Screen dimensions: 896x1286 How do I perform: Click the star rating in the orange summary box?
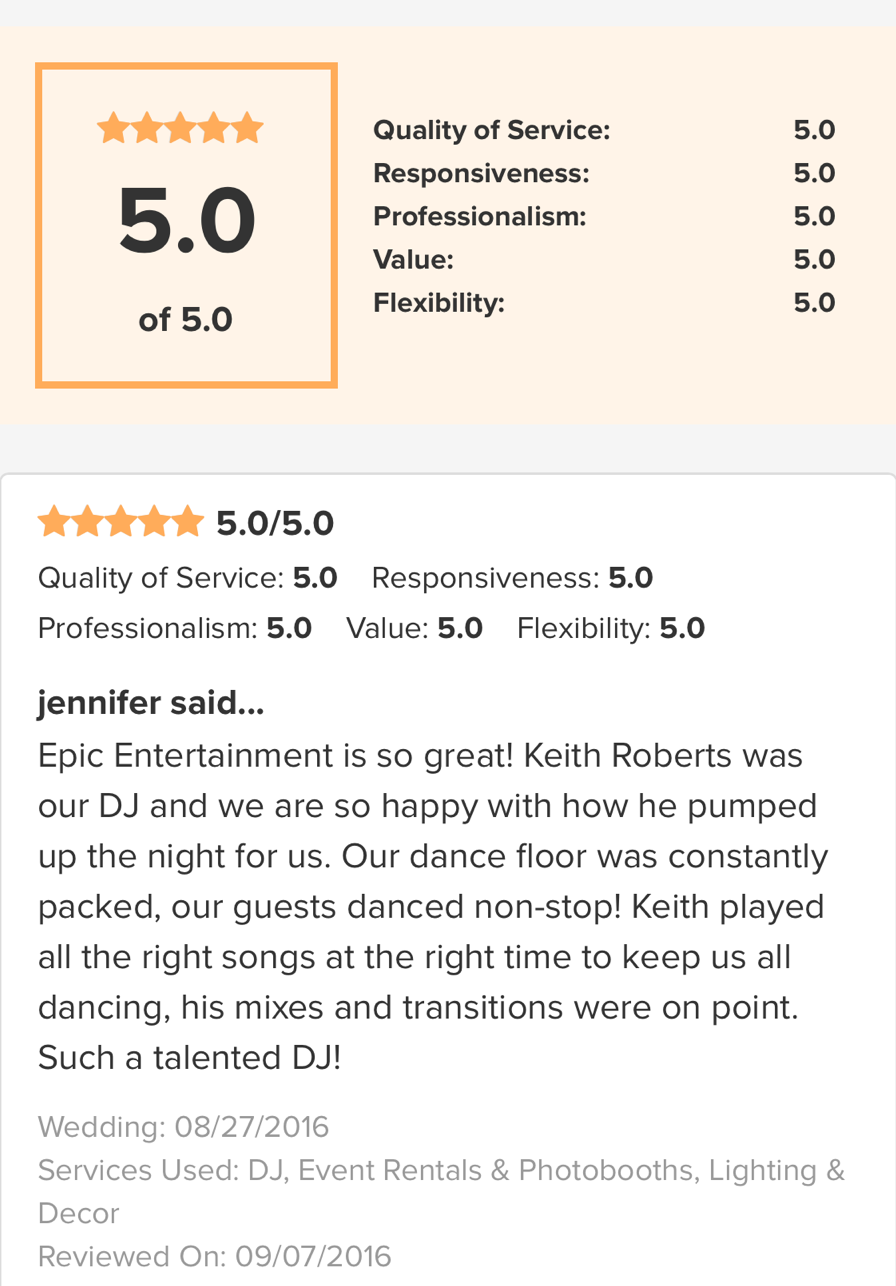coord(180,129)
